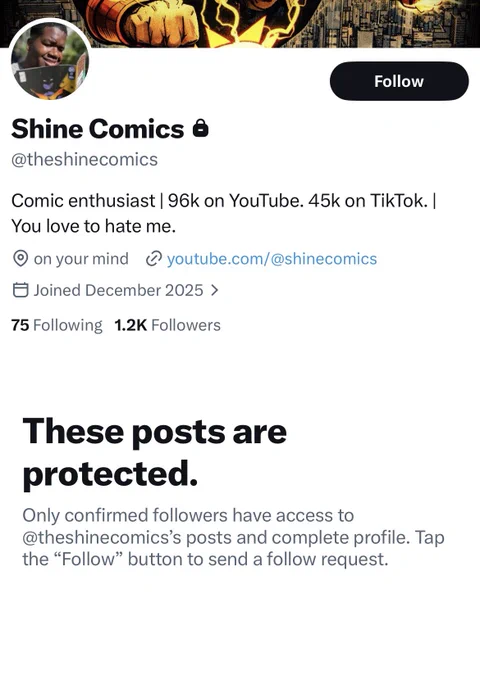The image size is (480, 680).
Task: Click the location pin icon
Action: tap(20, 259)
